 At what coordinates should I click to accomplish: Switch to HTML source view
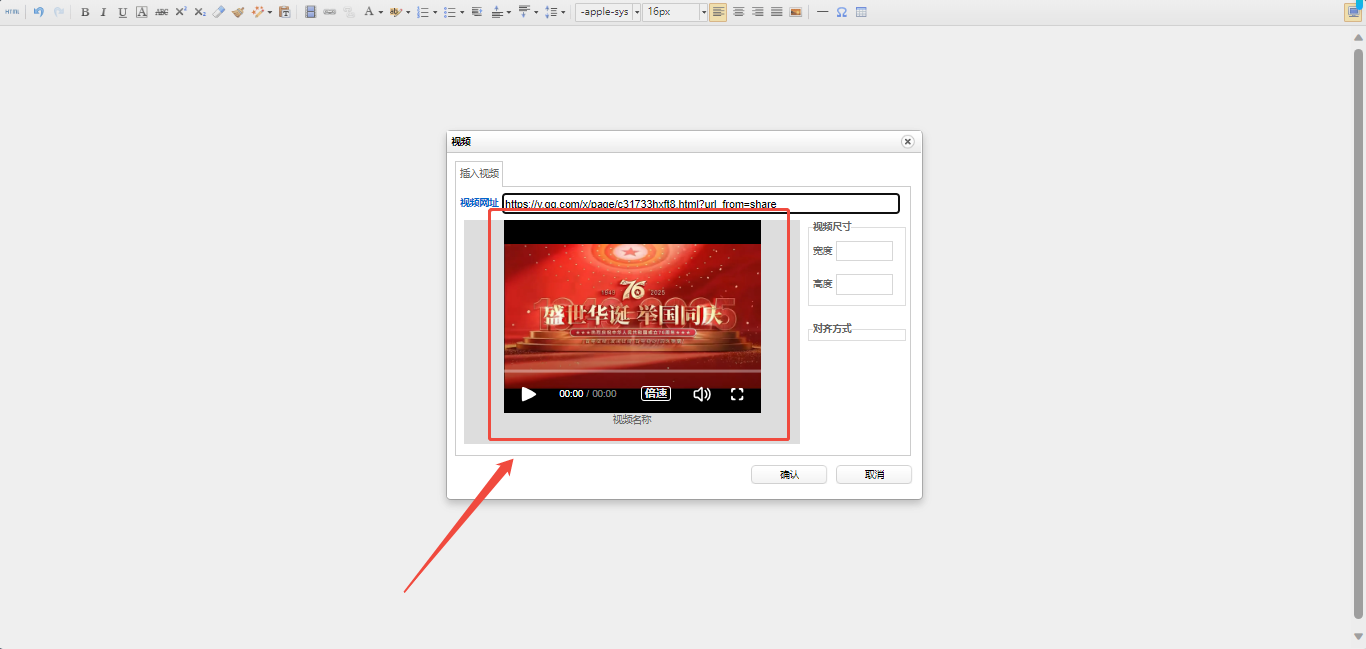(x=12, y=12)
